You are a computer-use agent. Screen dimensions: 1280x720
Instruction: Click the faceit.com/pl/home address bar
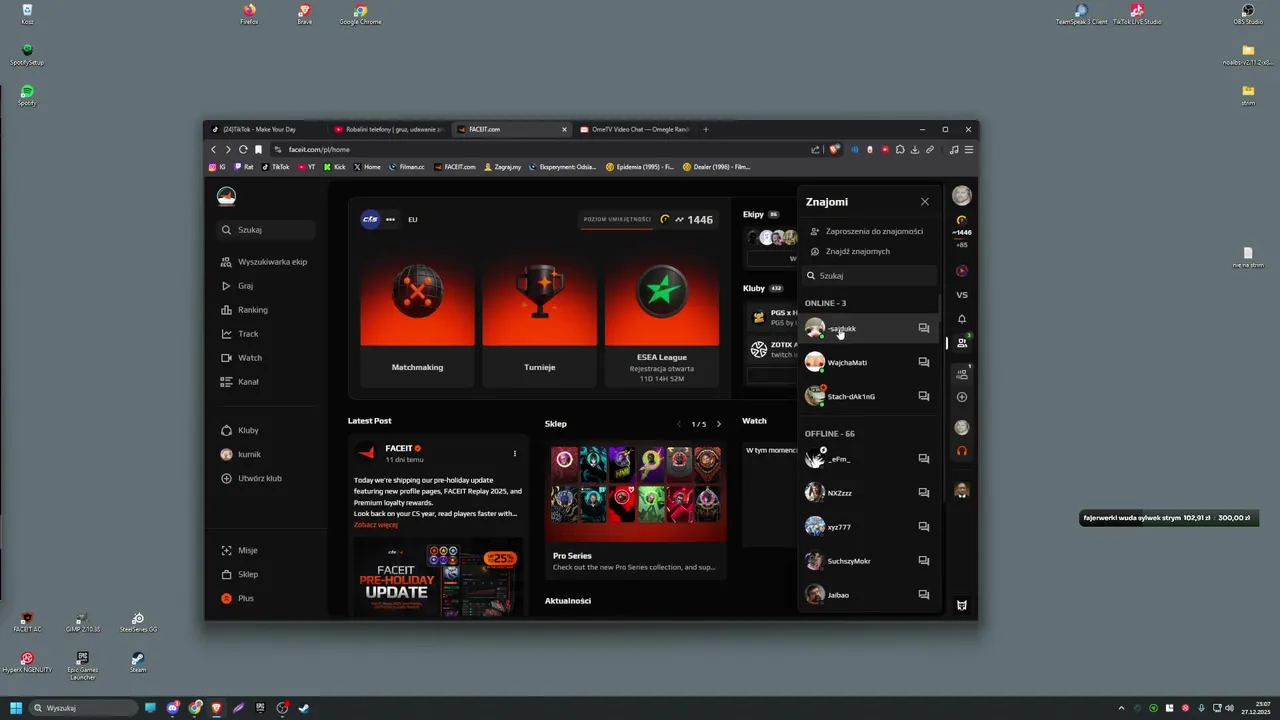coord(540,149)
